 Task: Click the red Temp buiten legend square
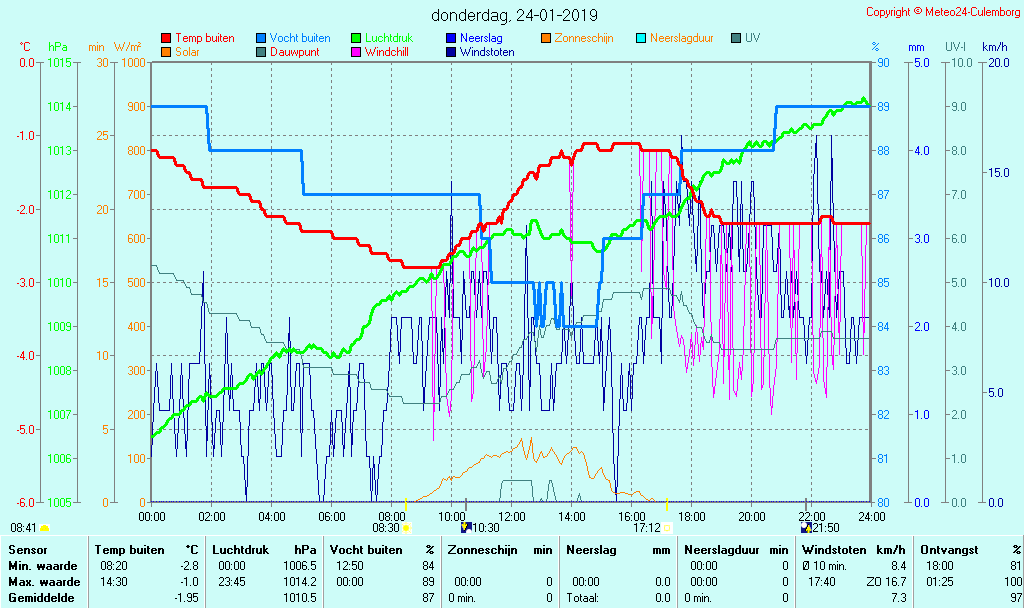(166, 38)
